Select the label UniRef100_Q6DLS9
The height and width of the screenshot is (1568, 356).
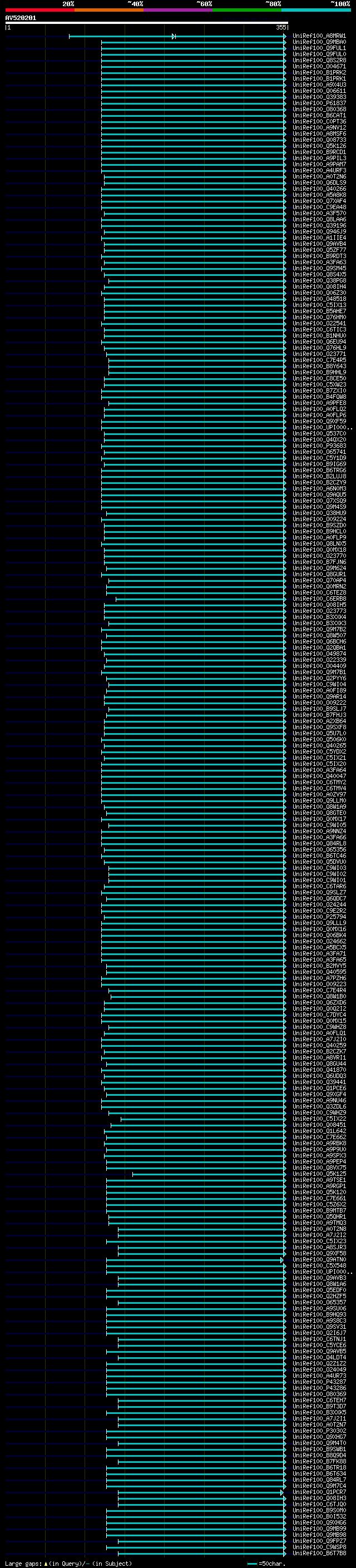click(x=319, y=182)
